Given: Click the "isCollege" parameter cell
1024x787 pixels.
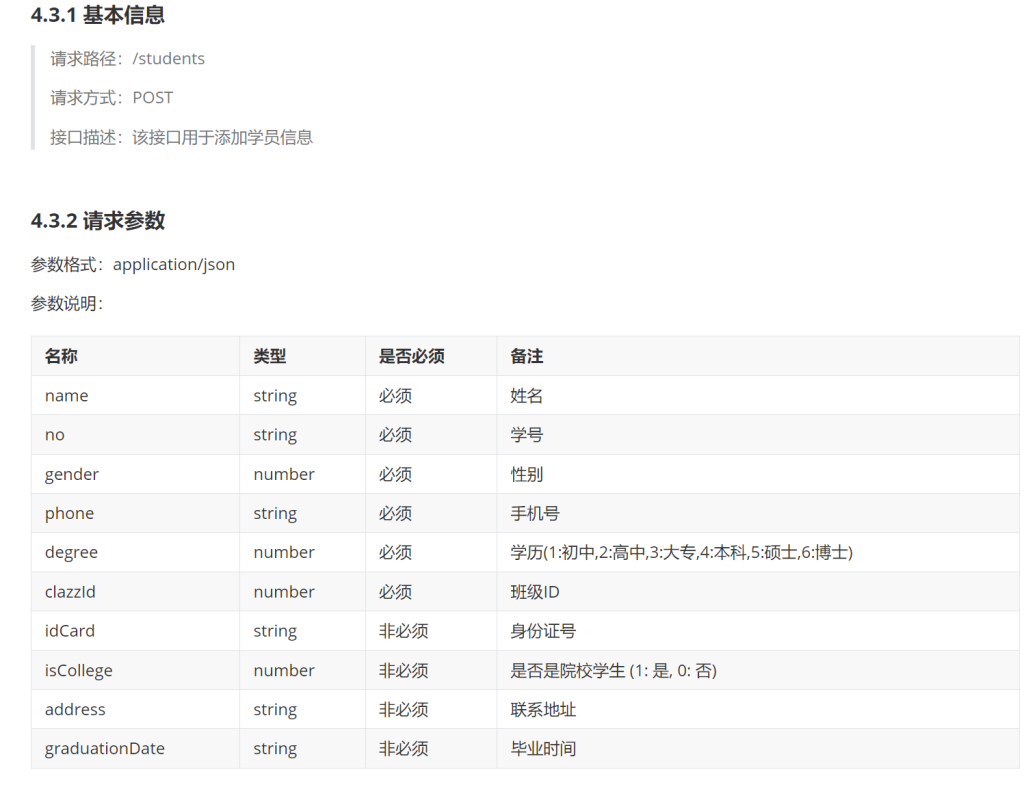Looking at the screenshot, I should pos(78,671).
